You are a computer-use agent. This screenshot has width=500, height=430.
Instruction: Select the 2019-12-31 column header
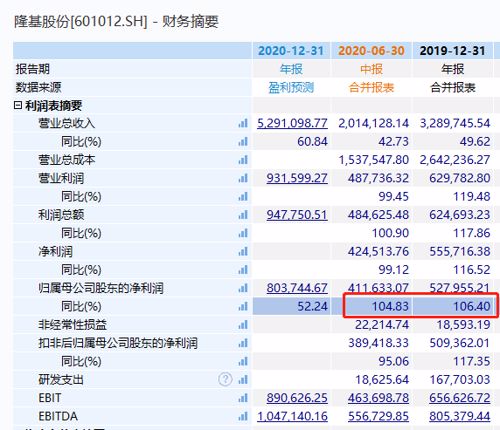tap(453, 51)
